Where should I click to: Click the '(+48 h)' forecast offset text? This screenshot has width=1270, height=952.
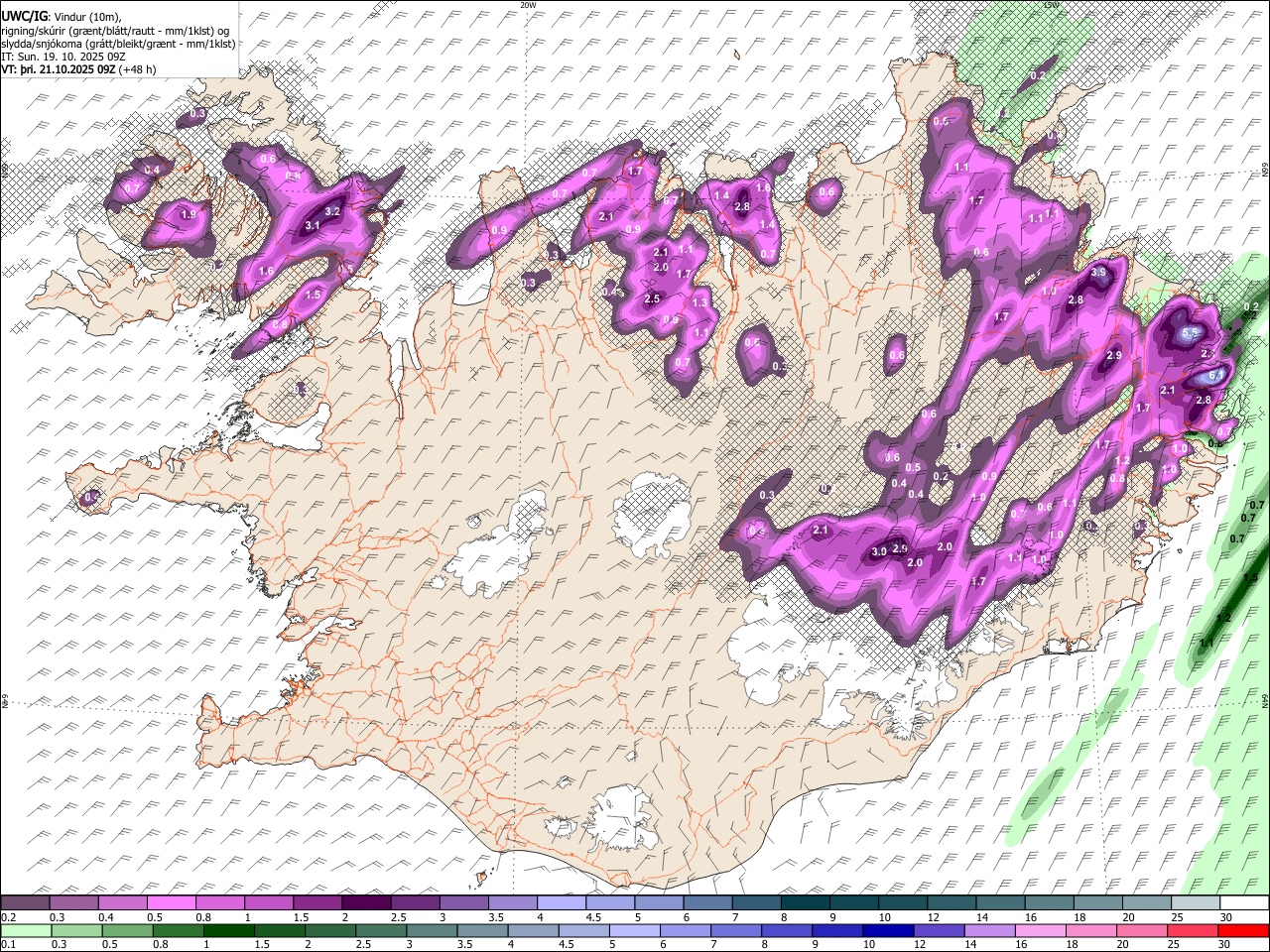tap(137, 69)
